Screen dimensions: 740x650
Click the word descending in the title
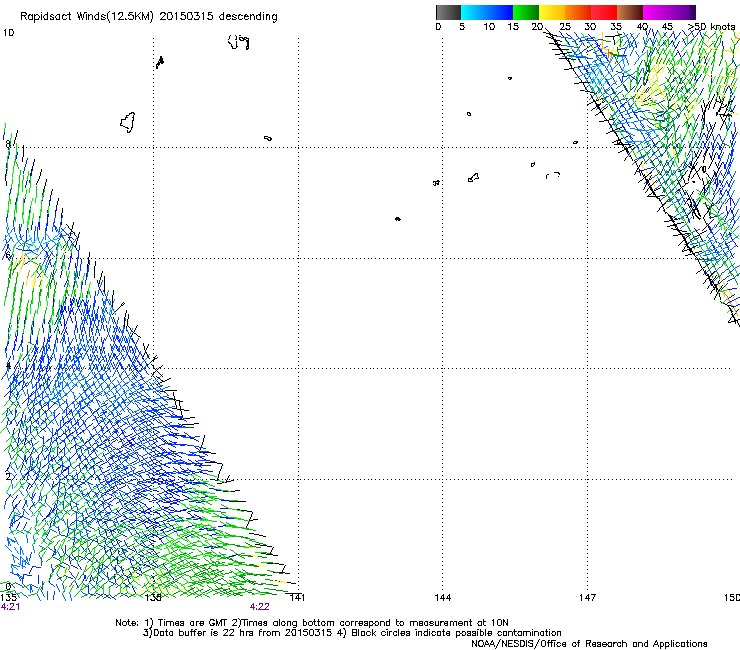[x=248, y=17]
